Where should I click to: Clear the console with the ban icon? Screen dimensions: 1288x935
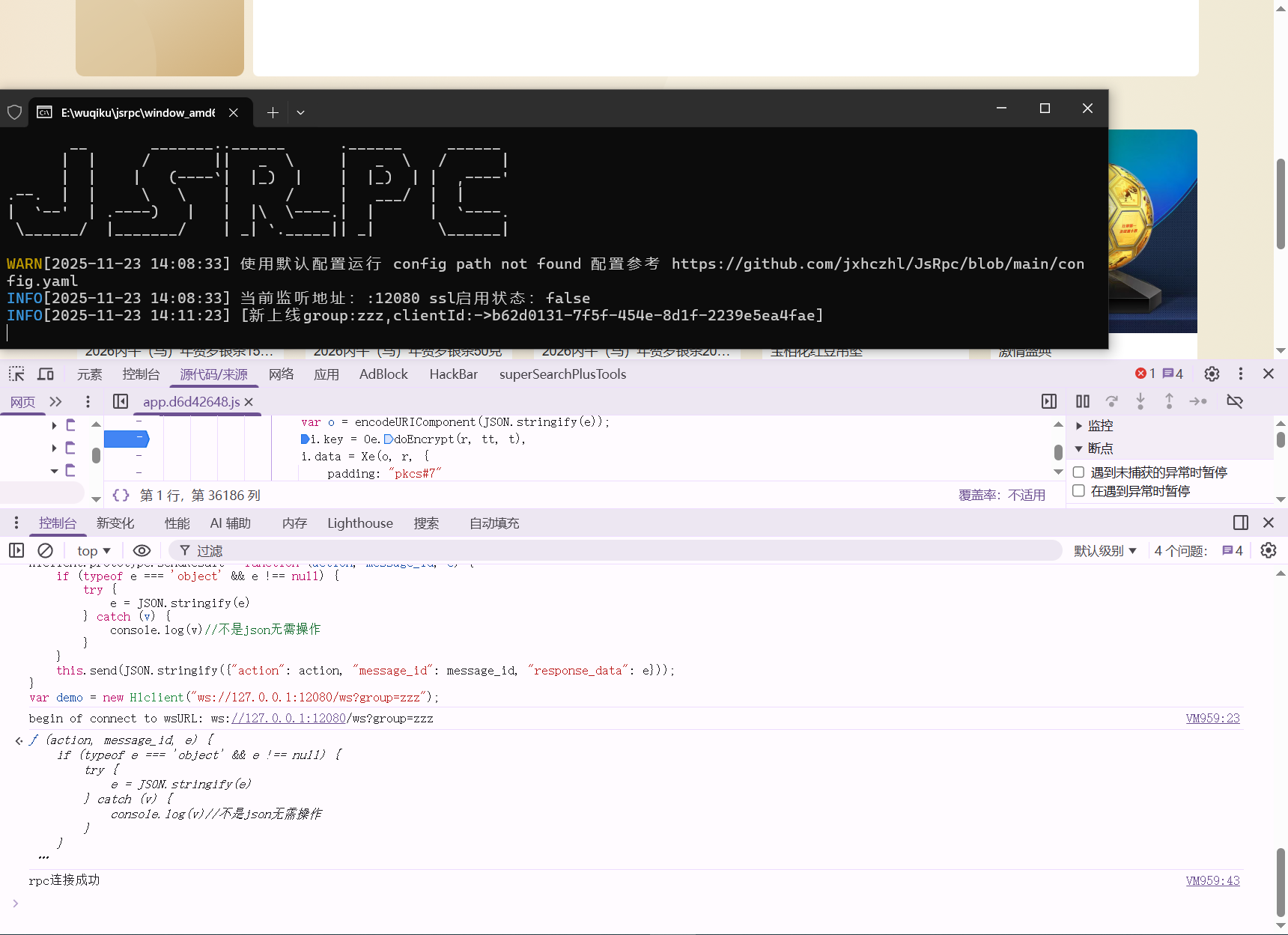(46, 551)
